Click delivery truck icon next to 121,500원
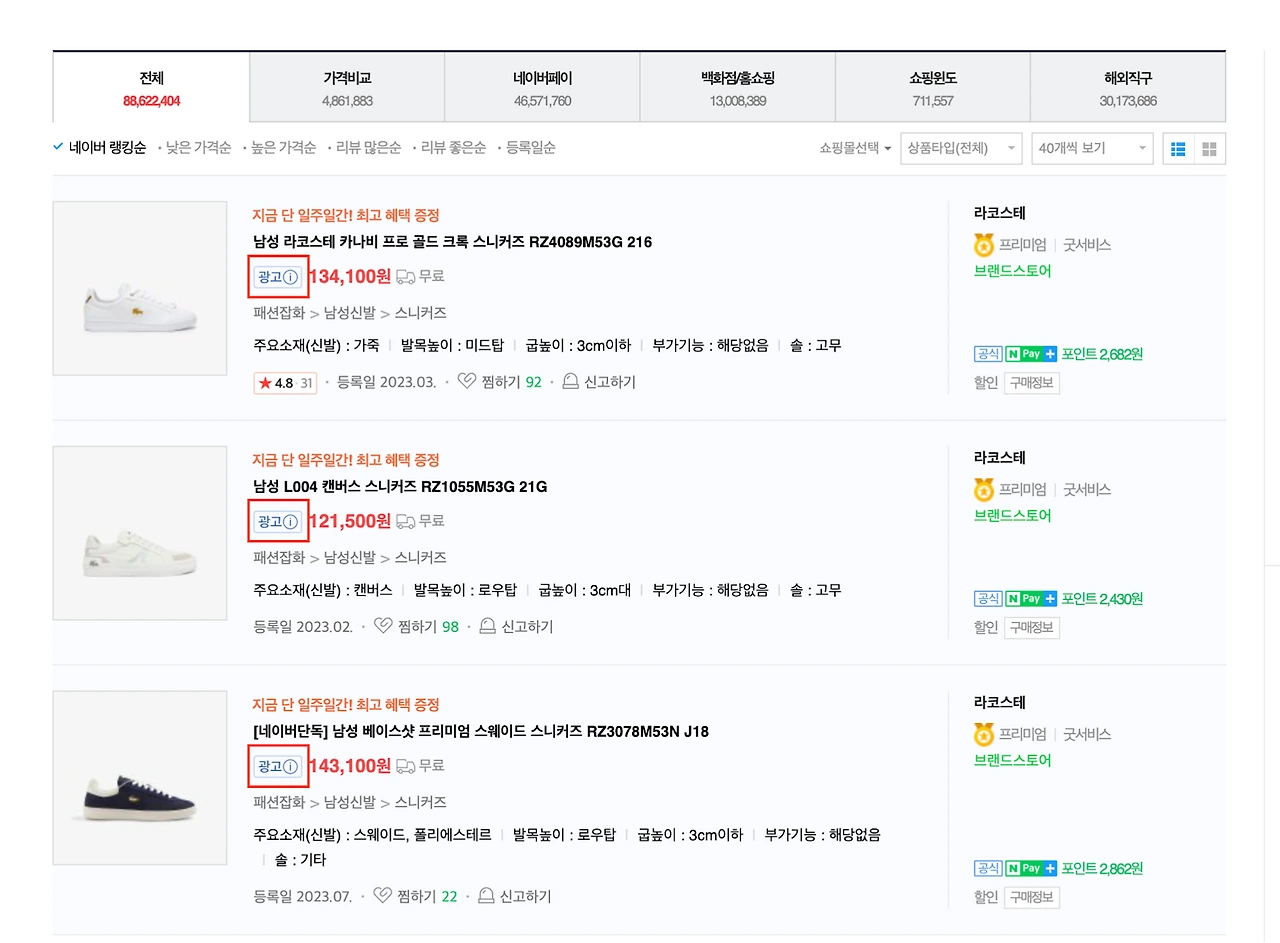The width and height of the screenshot is (1280, 943). (405, 522)
